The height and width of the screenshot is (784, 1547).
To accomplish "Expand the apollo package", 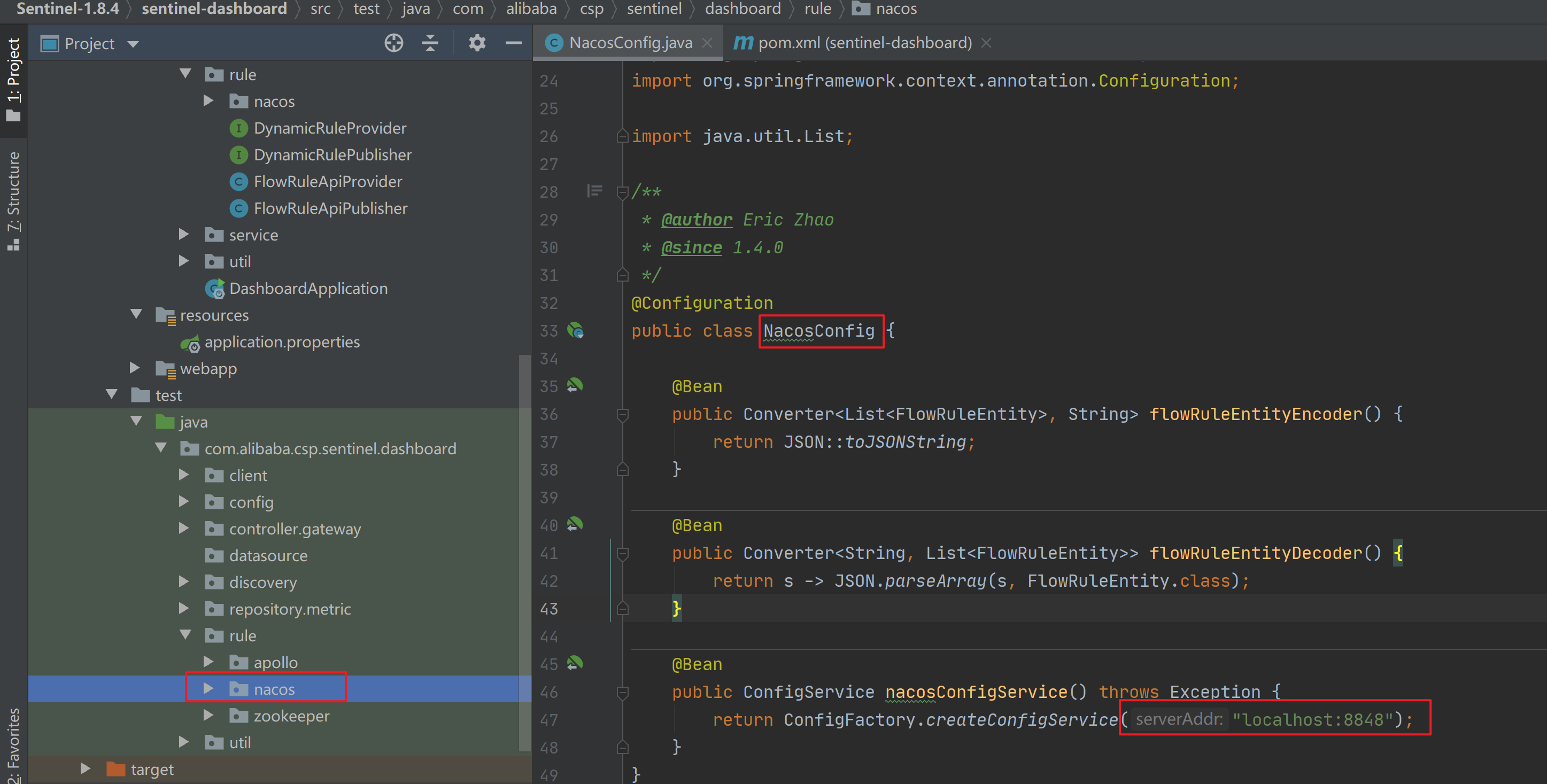I will pos(208,662).
